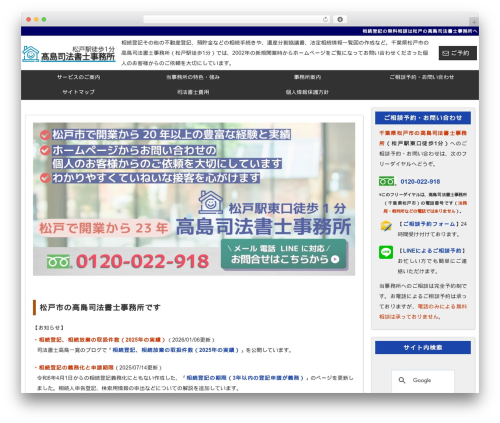Open the ご相談予約フォーム link
Image resolution: width=500 pixels, height=423 pixels.
pos(429,224)
